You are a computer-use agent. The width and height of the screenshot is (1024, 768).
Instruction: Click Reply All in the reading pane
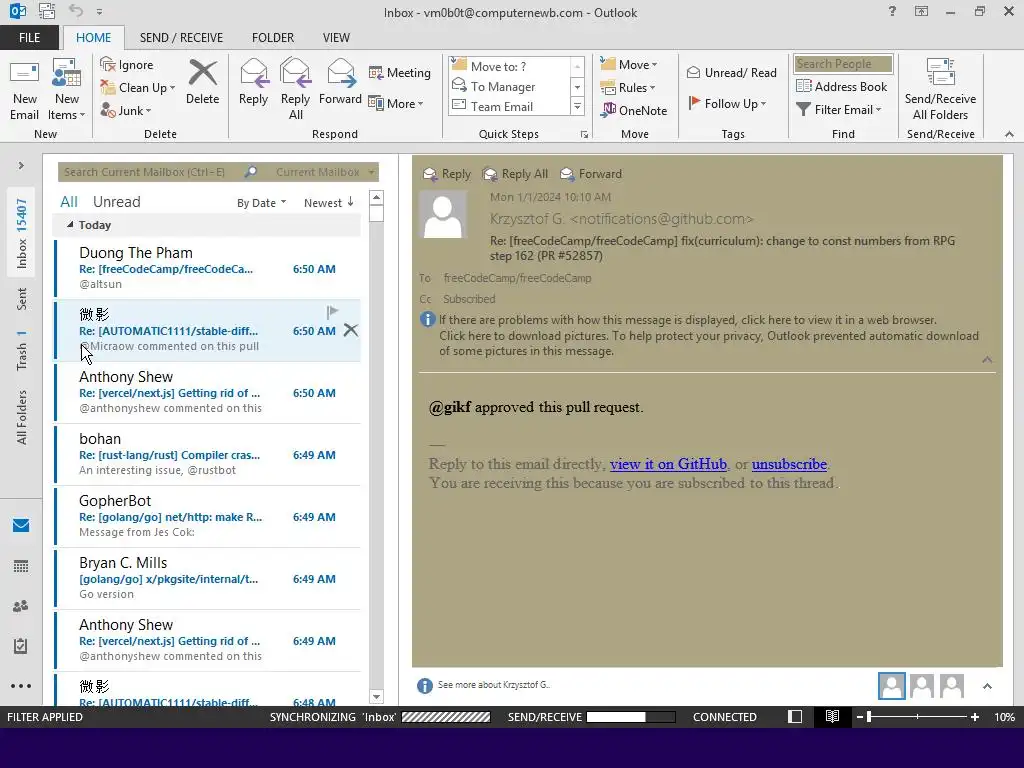pos(515,174)
